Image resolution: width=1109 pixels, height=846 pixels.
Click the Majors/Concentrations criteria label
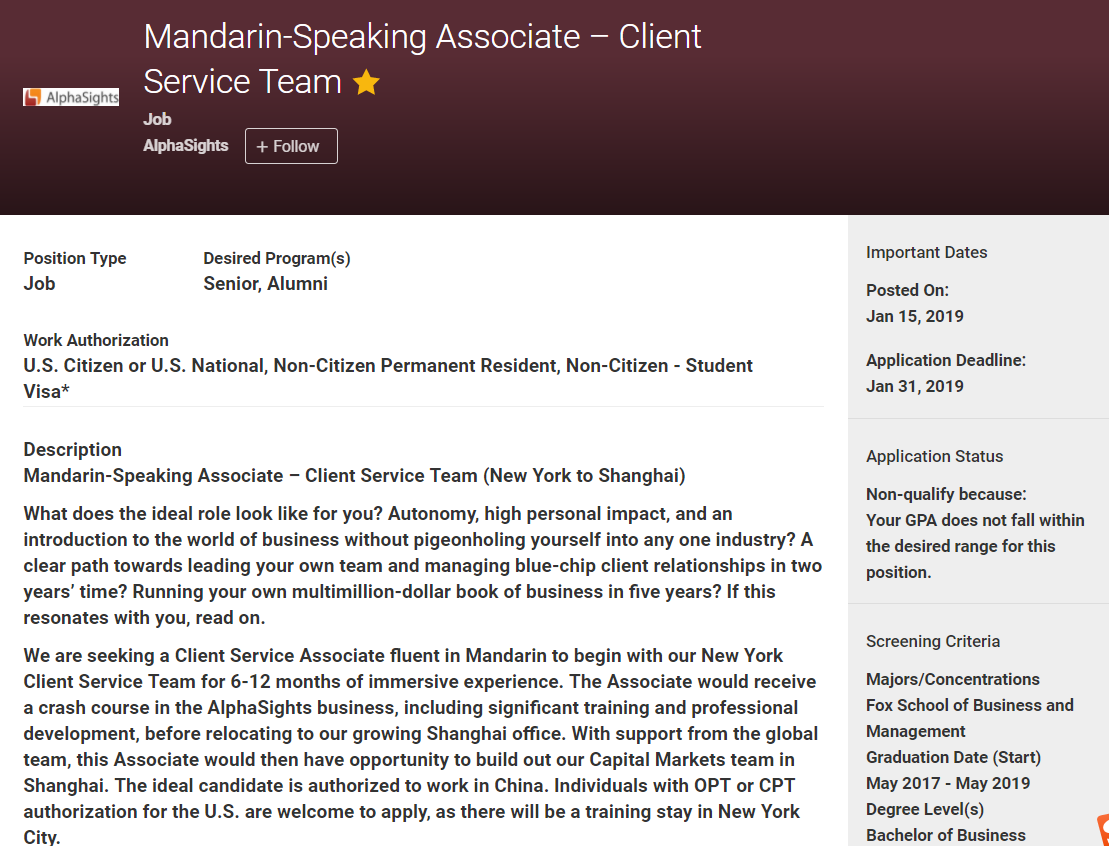[x=953, y=679]
